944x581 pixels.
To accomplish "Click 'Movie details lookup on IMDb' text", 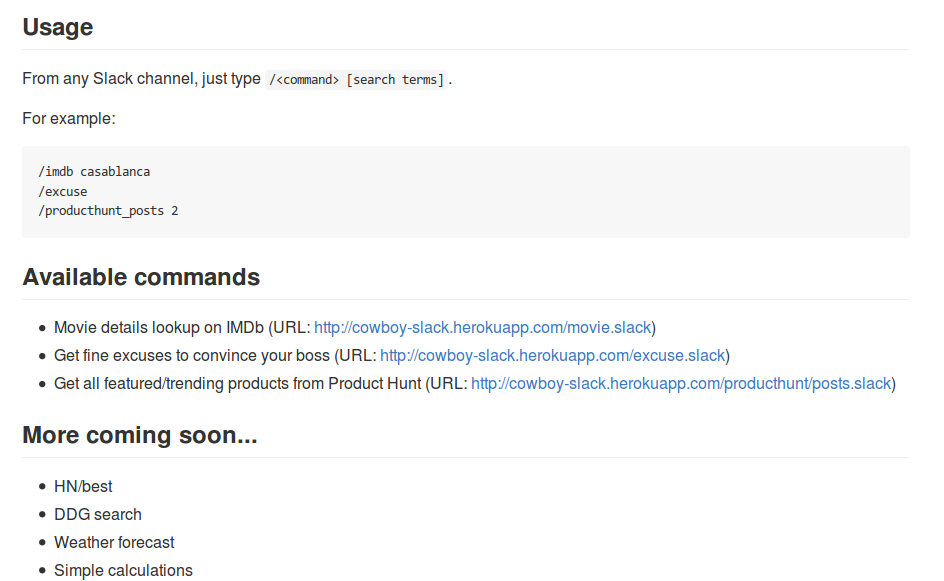I will click(159, 328).
